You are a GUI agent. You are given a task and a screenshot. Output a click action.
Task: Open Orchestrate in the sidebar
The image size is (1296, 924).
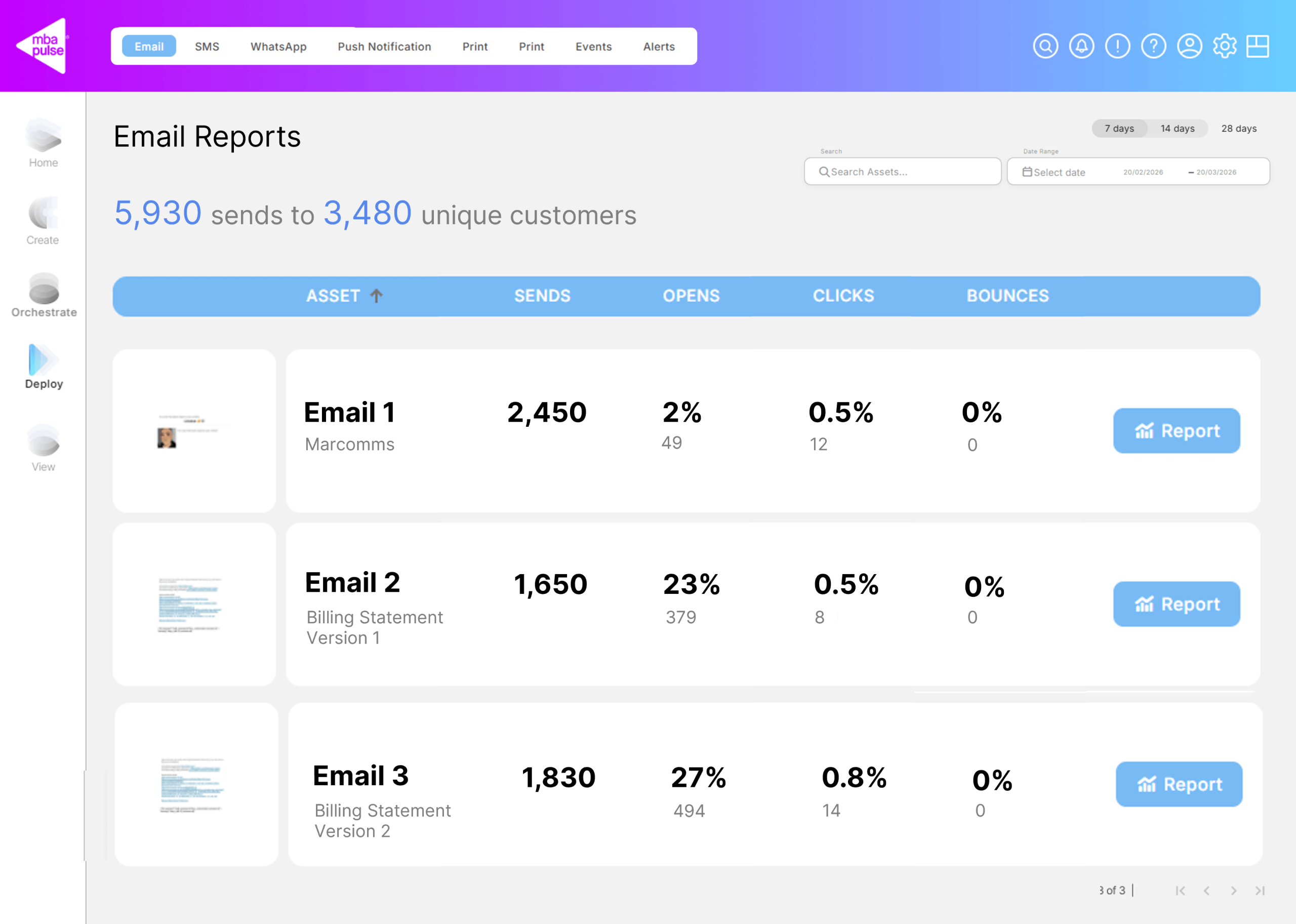point(44,295)
